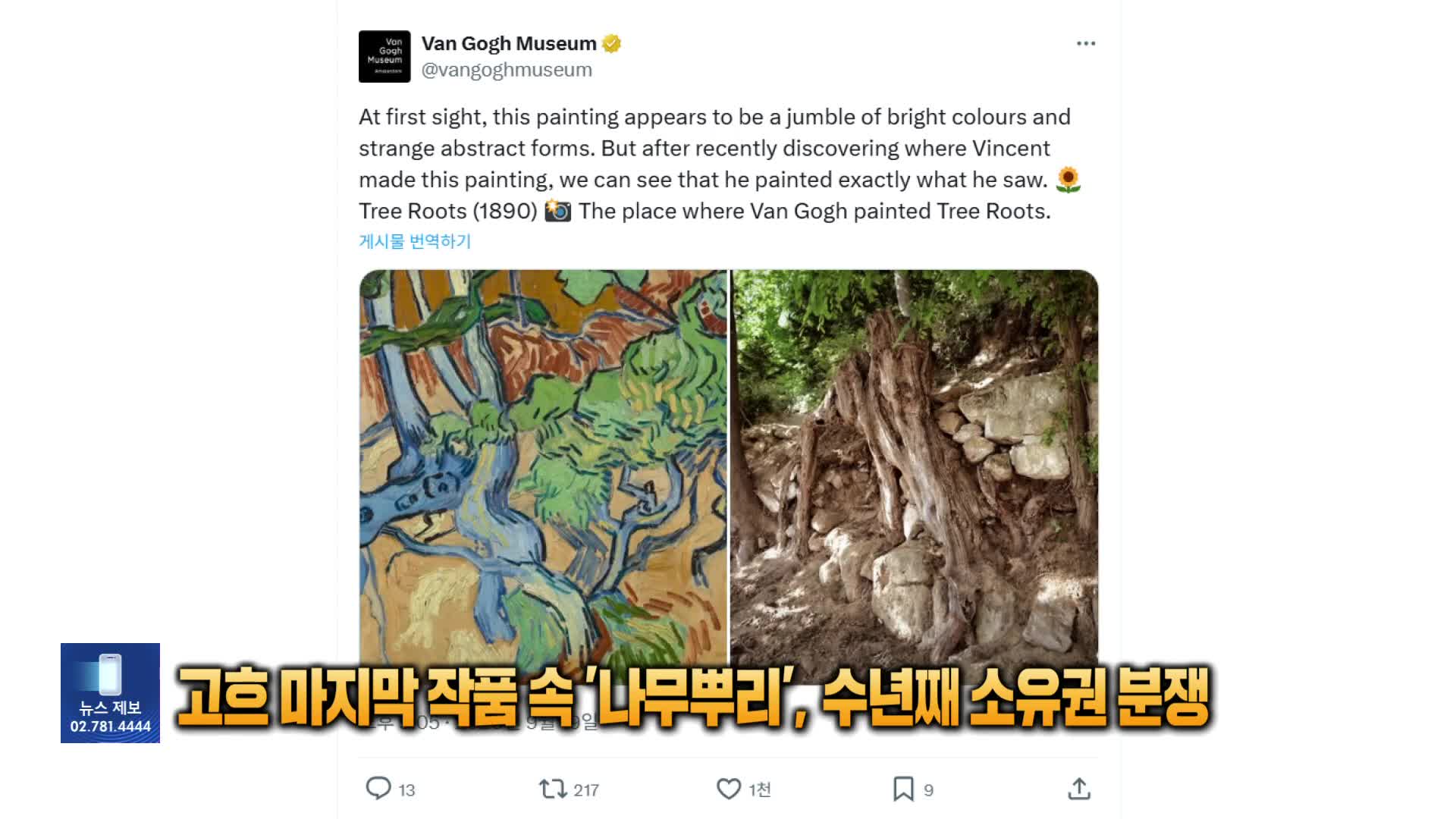Image resolution: width=1456 pixels, height=819 pixels.
Task: Like the post with heart icon
Action: pyautogui.click(x=729, y=789)
